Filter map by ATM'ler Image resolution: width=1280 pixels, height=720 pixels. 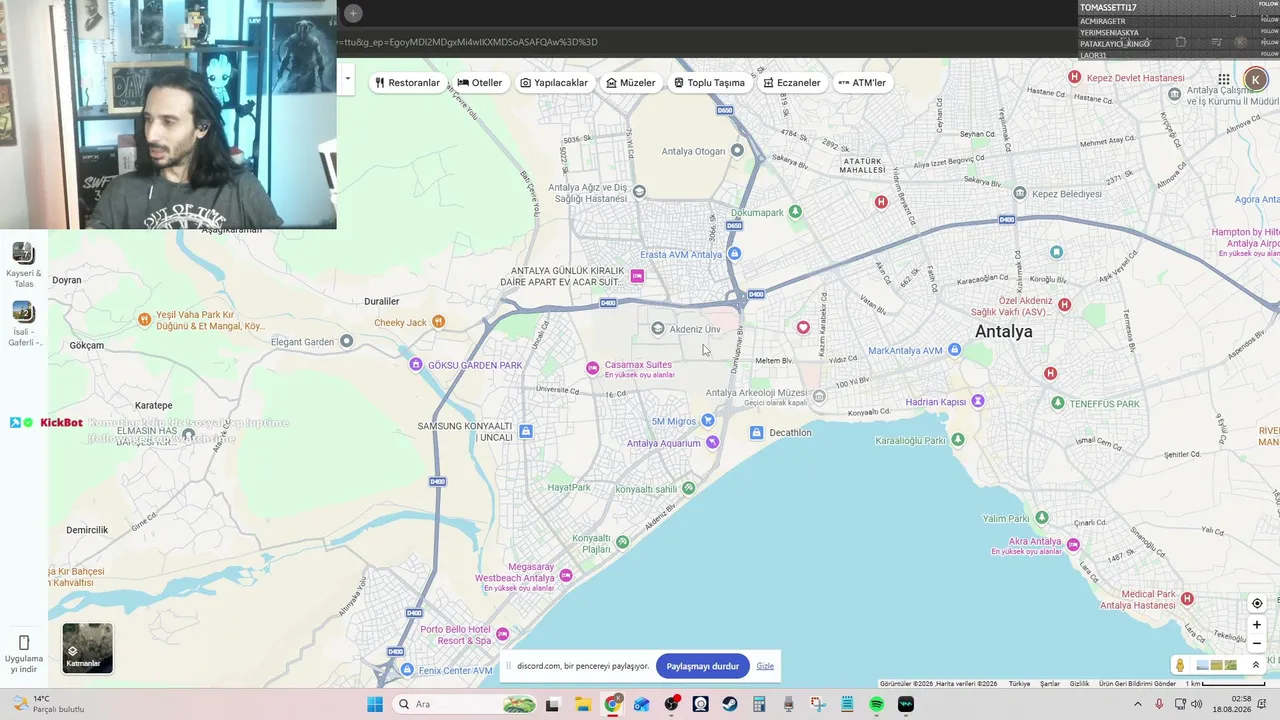tap(862, 82)
